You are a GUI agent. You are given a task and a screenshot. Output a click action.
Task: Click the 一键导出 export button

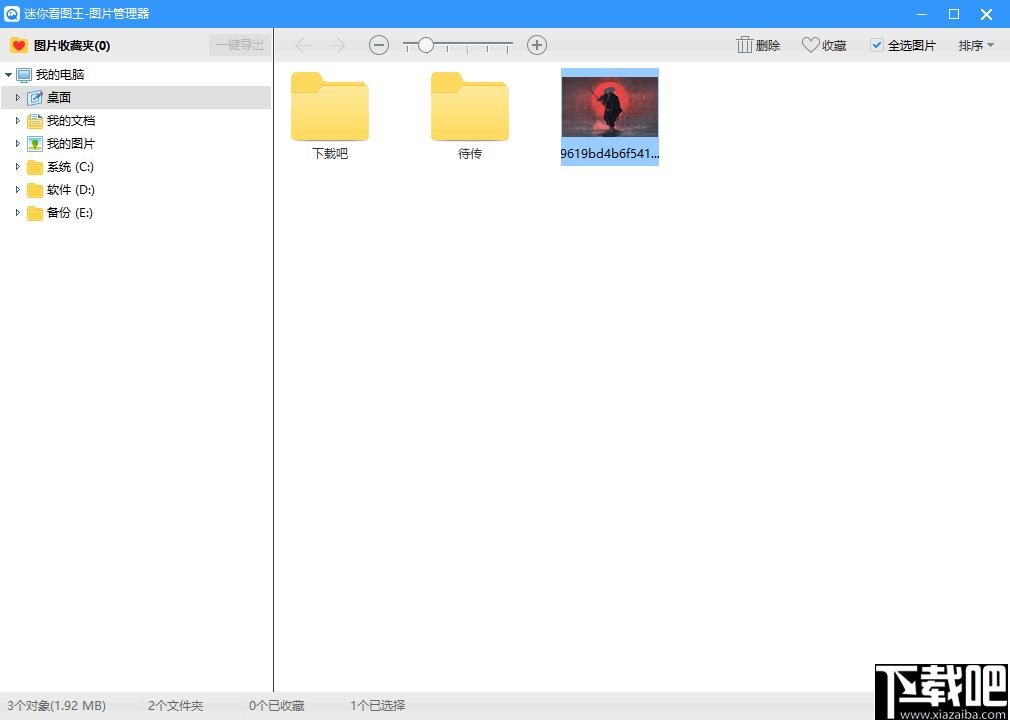point(240,45)
